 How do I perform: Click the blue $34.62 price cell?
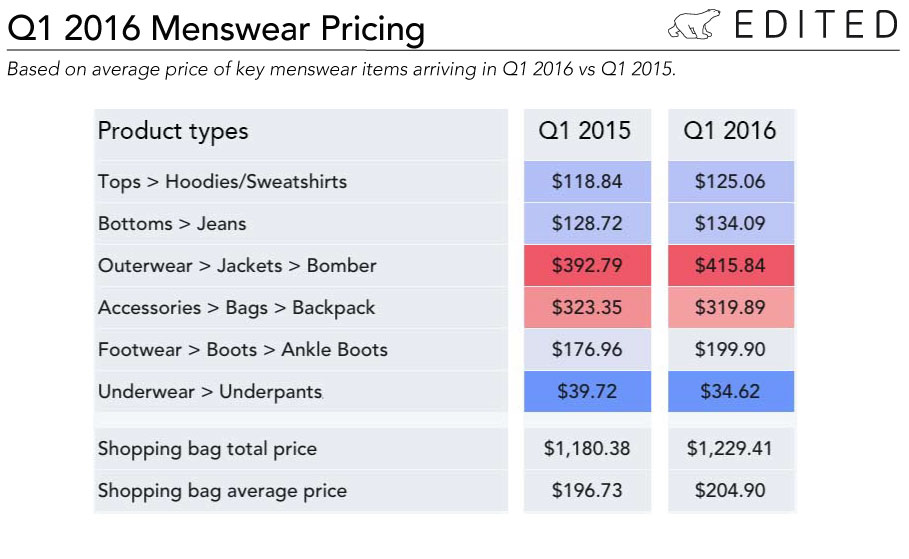[731, 391]
